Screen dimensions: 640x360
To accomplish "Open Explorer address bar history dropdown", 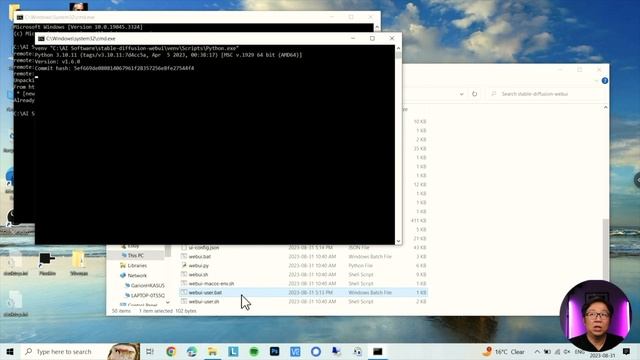I will click(x=461, y=94).
